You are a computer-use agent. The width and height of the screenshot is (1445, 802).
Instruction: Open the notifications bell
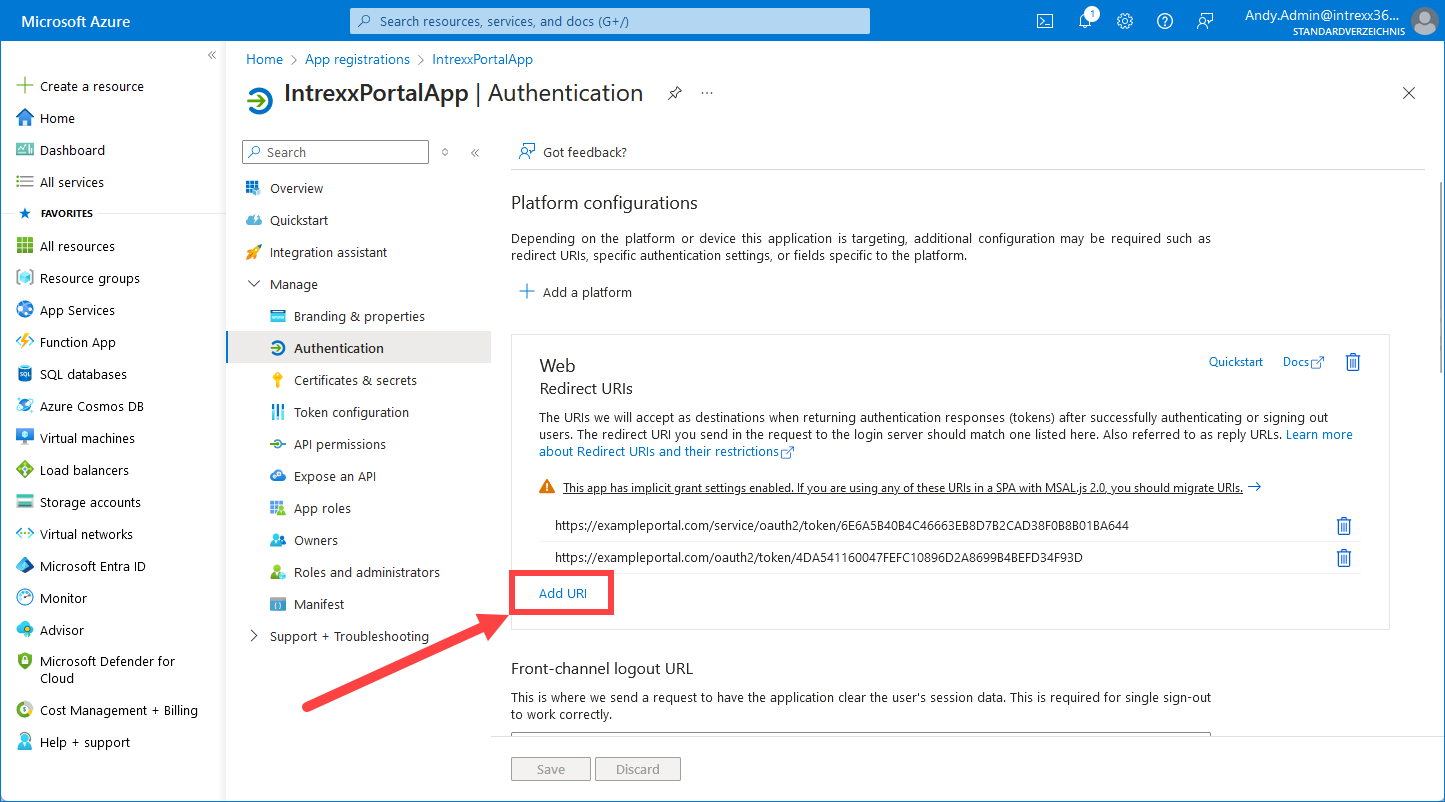(1085, 21)
